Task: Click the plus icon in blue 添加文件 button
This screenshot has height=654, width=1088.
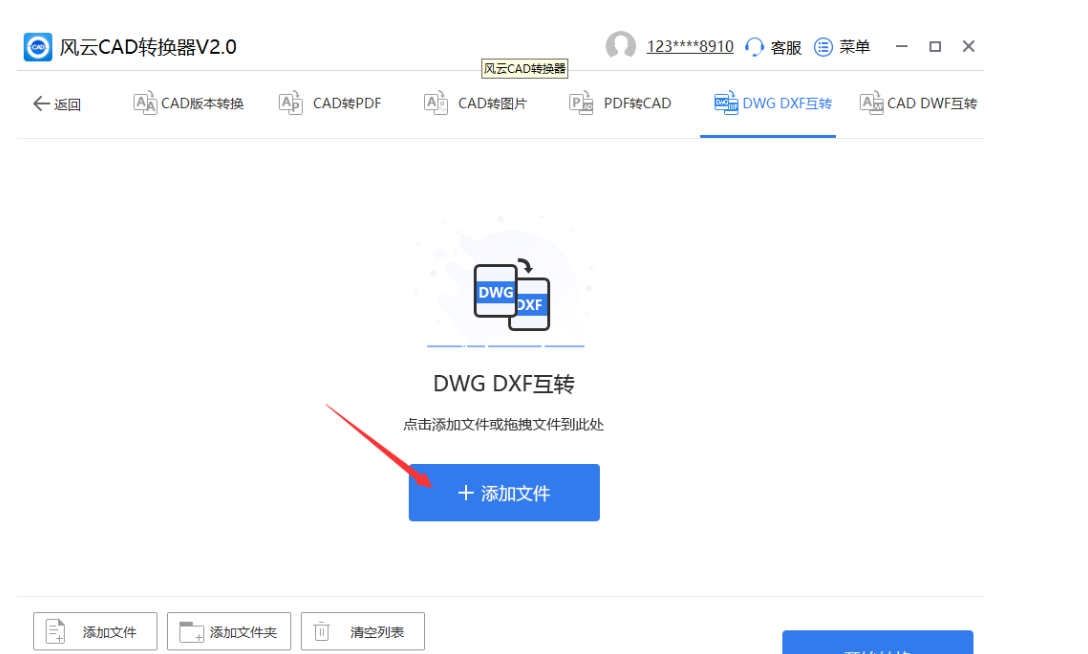Action: pyautogui.click(x=466, y=493)
